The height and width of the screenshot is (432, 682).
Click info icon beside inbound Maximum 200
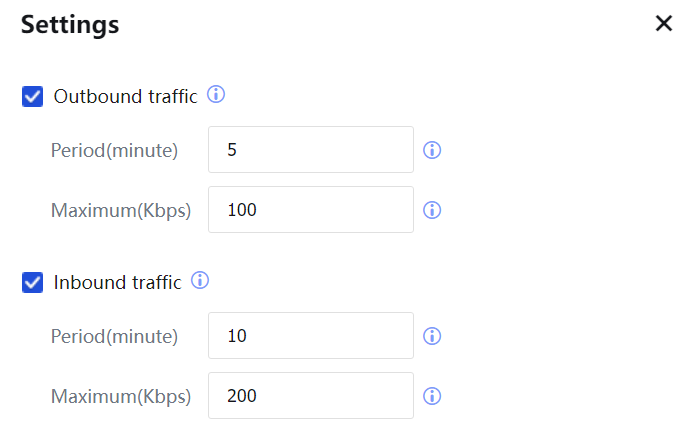433,396
